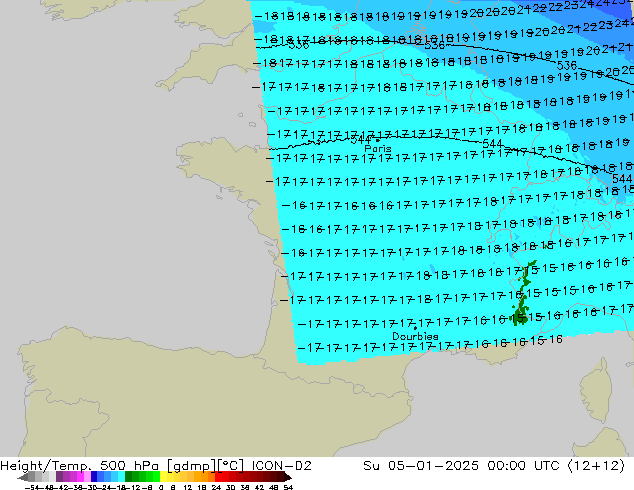The height and width of the screenshot is (490, 634).
Task: Click the "0" value under the legend
Action: point(161,487)
